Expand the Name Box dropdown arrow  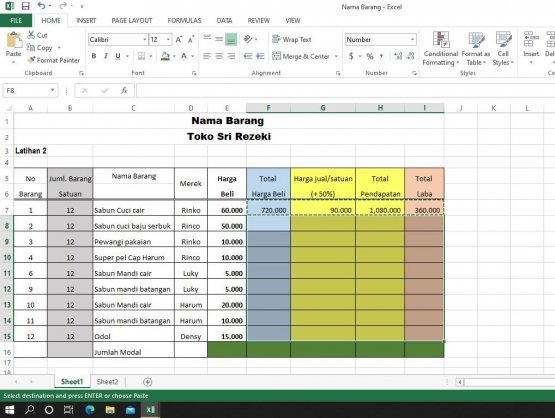52,90
